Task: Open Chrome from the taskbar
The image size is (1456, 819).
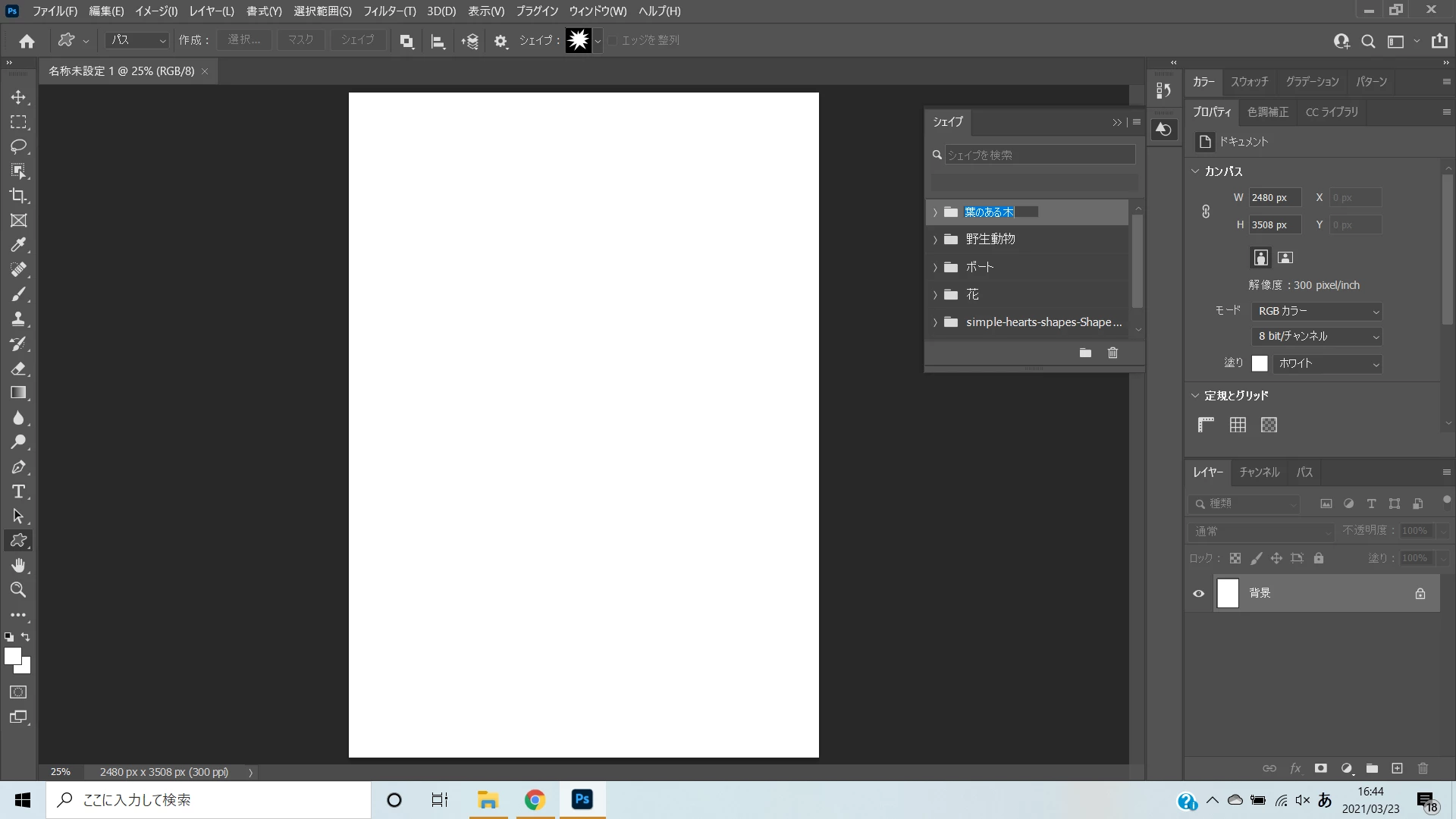Action: pyautogui.click(x=535, y=800)
